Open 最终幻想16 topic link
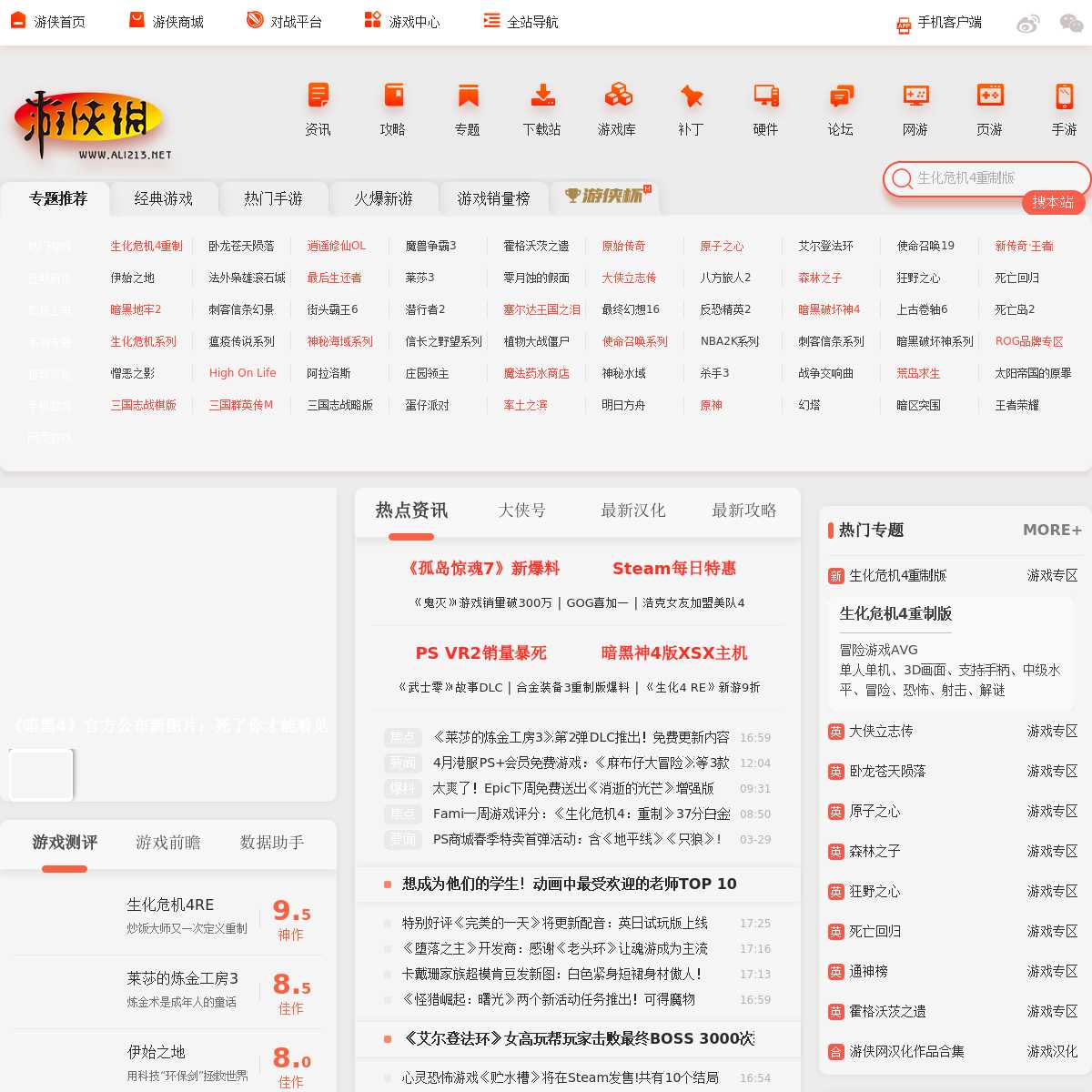1092x1092 pixels. [x=631, y=309]
